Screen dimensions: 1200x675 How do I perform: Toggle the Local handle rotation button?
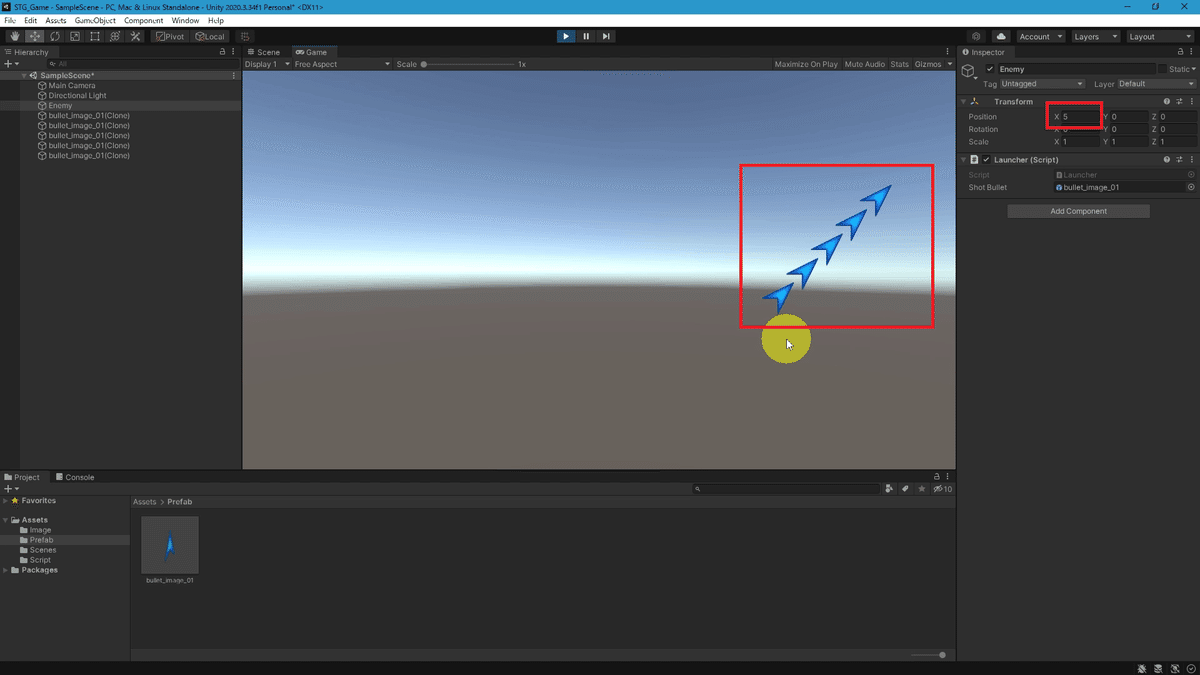pyautogui.click(x=211, y=37)
